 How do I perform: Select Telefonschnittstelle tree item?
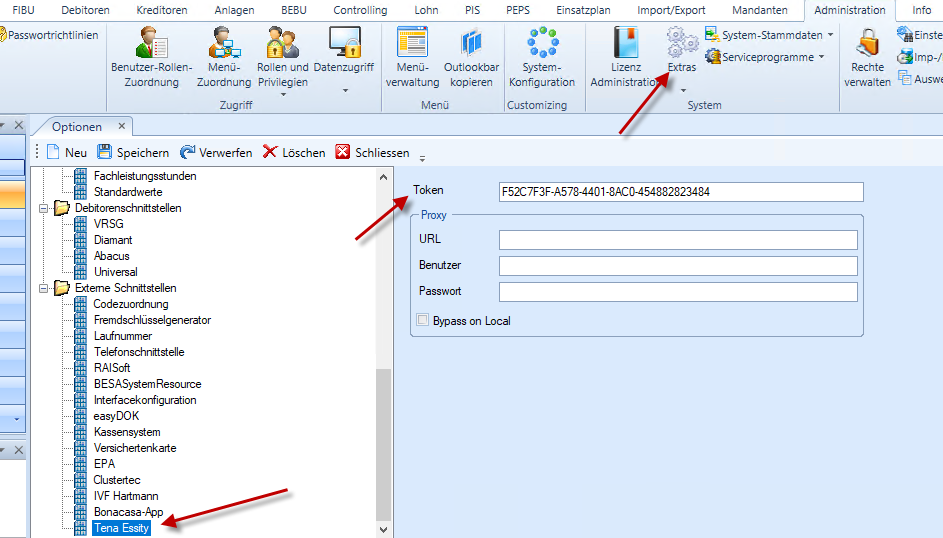[x=139, y=352]
